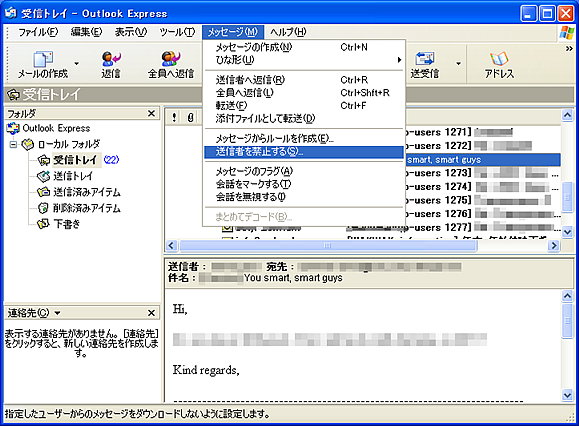This screenshot has height=426, width=579.
Task: Sort by attachment paperclip column header
Action: pos(190,118)
